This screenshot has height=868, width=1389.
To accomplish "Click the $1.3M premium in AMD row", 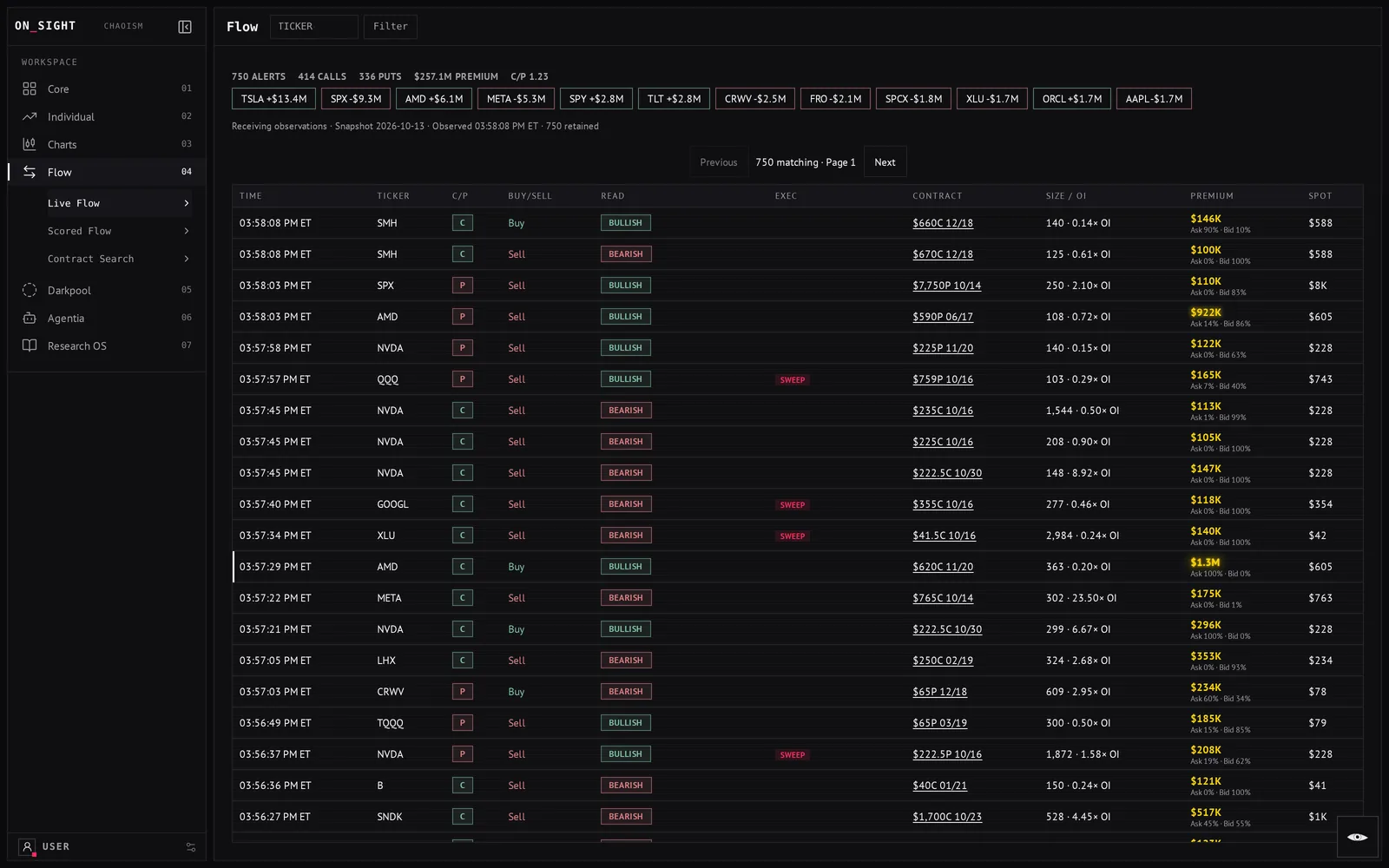I will point(1205,562).
